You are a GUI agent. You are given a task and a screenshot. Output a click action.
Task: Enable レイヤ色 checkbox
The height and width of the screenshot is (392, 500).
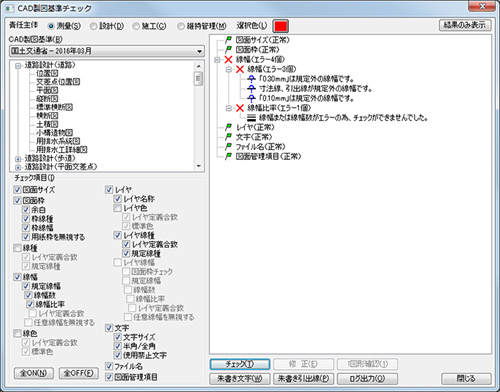[x=117, y=208]
